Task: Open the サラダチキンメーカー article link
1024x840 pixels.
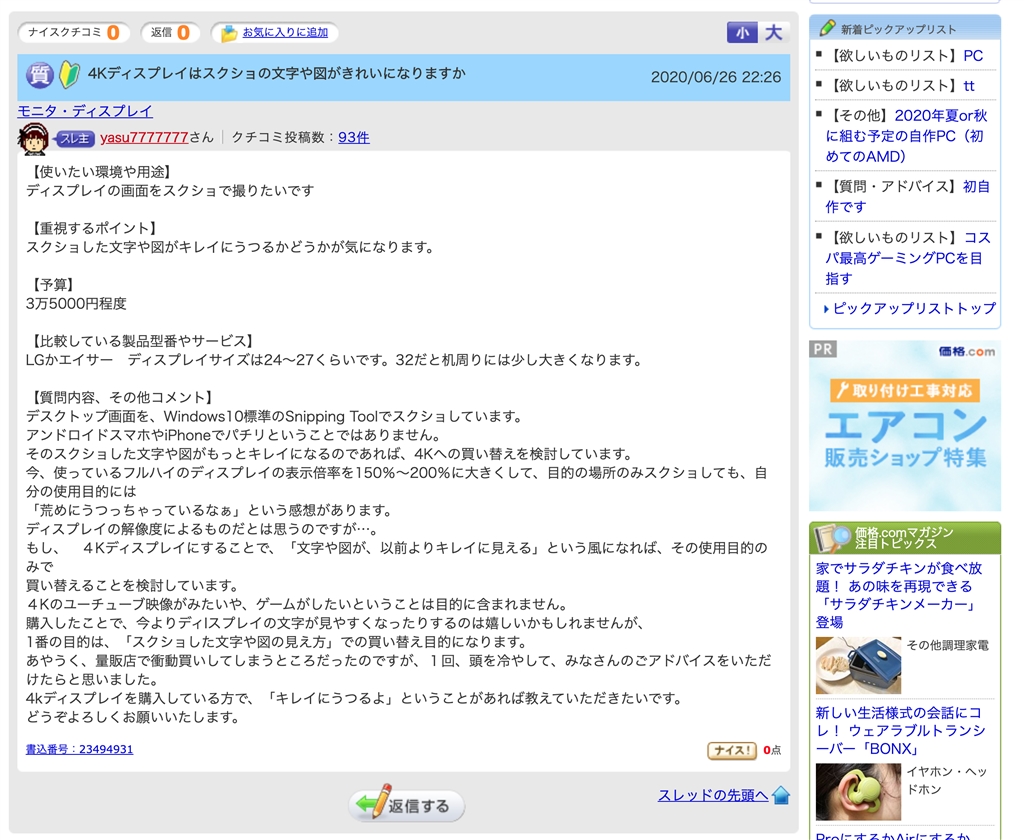Action: (x=899, y=595)
